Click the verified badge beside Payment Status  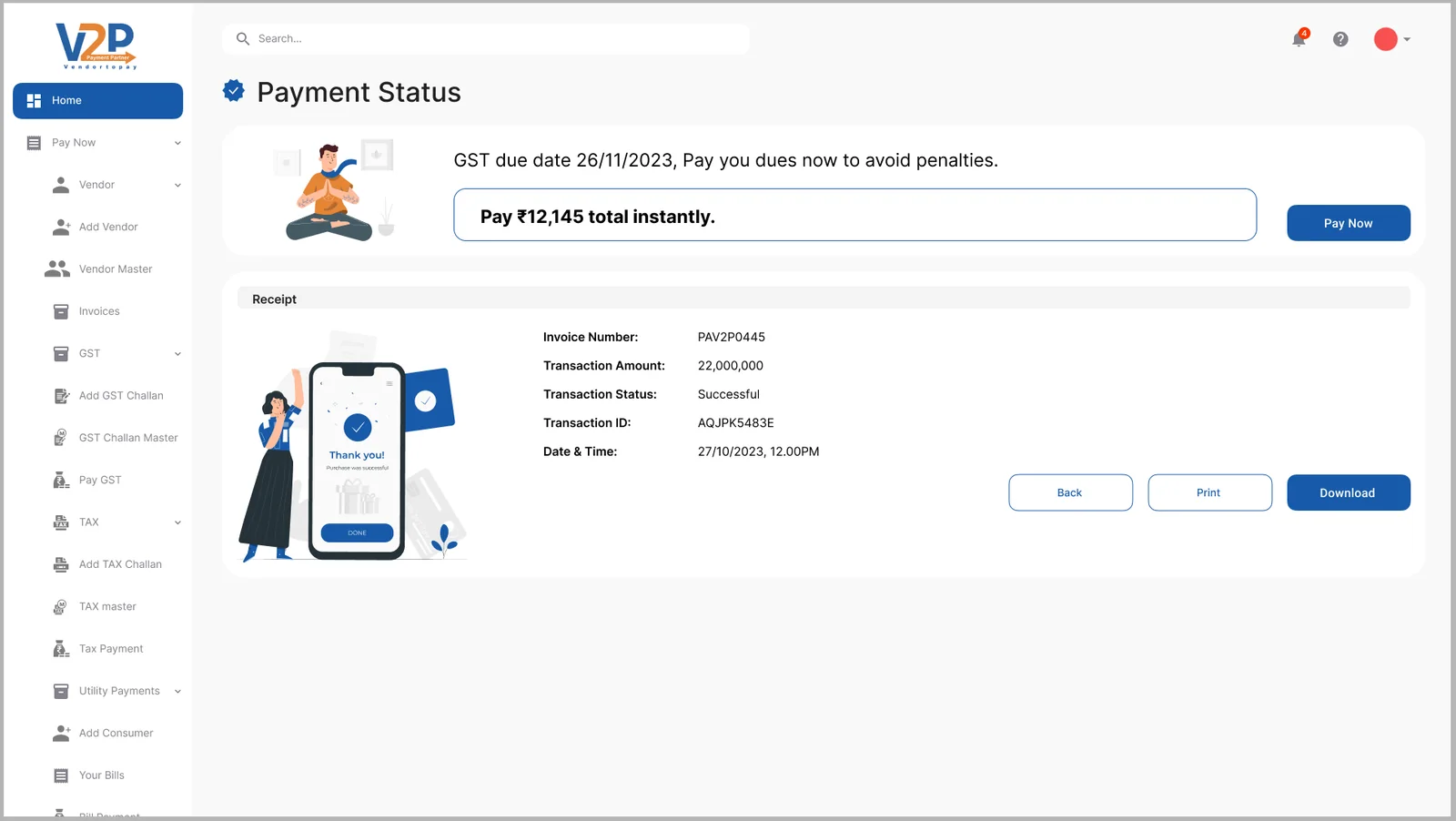(x=234, y=90)
